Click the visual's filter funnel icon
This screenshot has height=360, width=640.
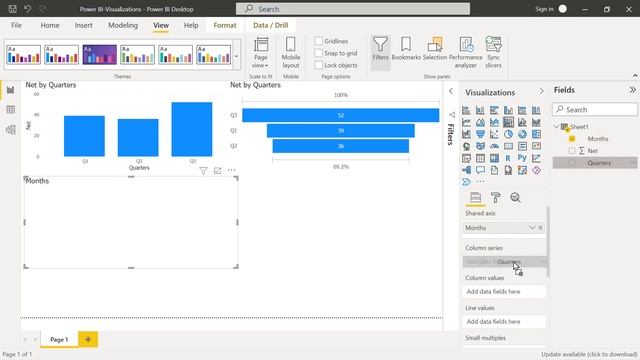click(x=203, y=171)
